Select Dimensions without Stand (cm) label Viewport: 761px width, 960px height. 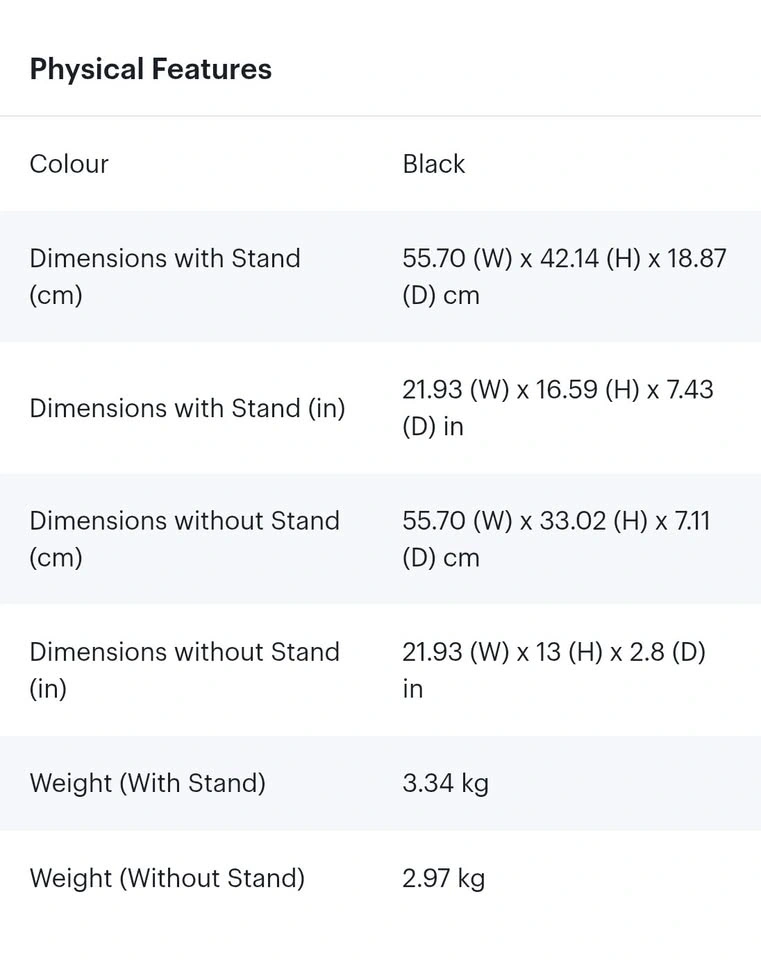click(x=184, y=538)
